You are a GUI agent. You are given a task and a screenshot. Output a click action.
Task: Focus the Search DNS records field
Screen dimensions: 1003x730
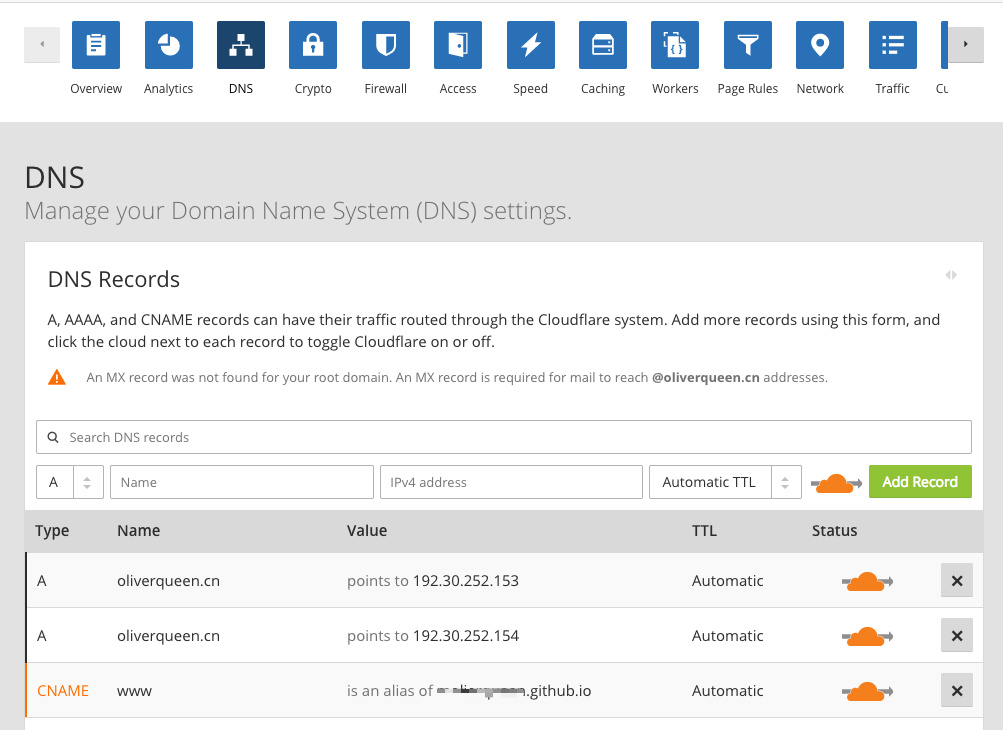point(504,437)
